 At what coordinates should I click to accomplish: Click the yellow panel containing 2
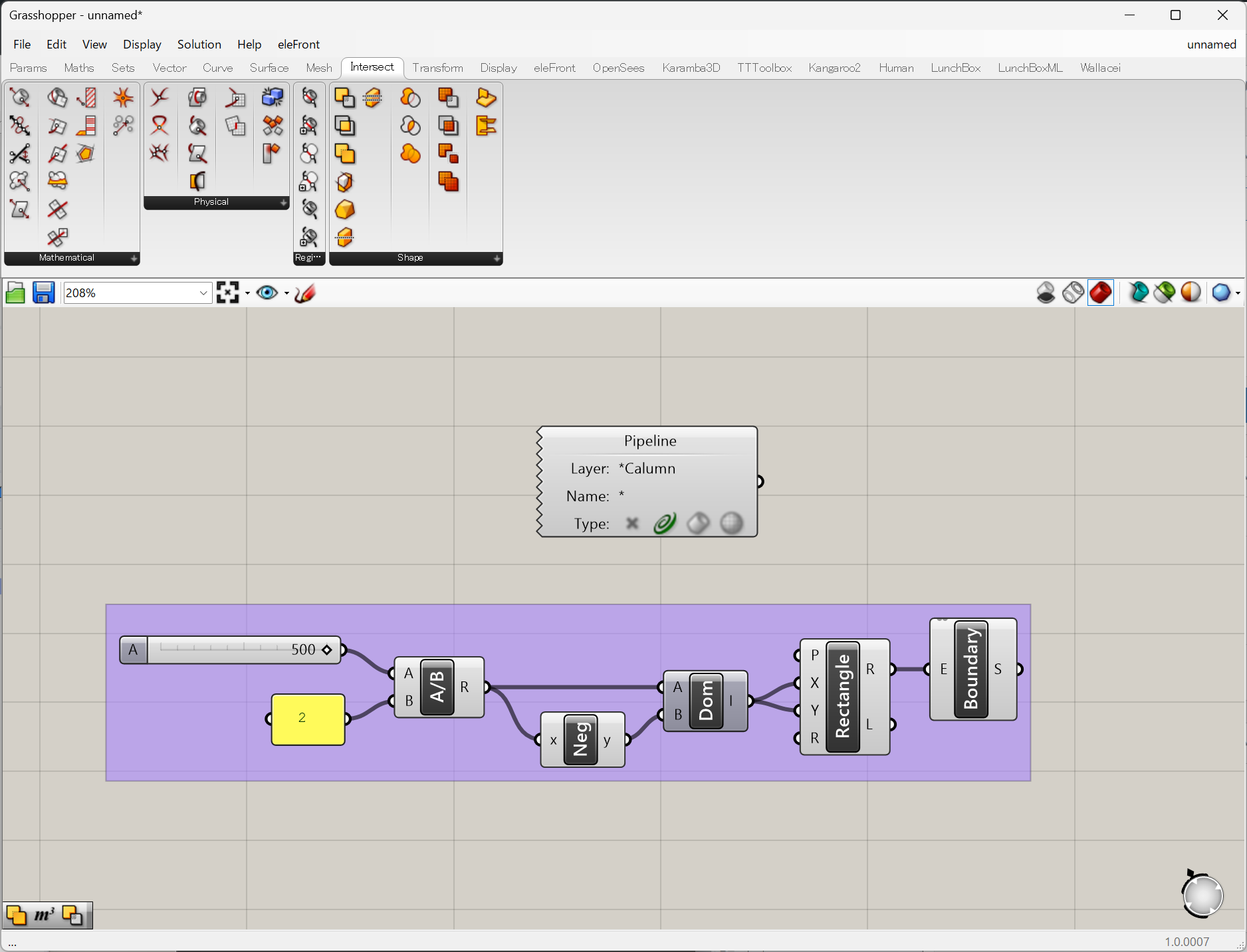pos(308,719)
